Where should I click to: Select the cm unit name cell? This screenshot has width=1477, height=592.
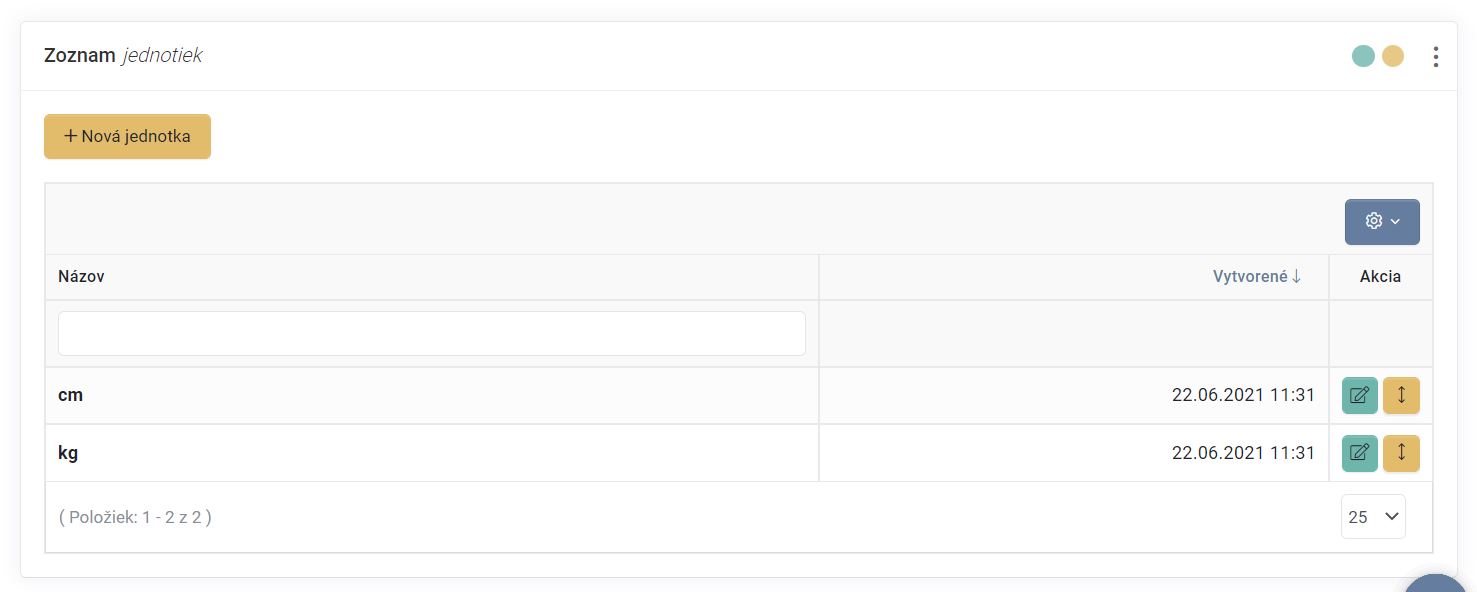click(x=70, y=395)
